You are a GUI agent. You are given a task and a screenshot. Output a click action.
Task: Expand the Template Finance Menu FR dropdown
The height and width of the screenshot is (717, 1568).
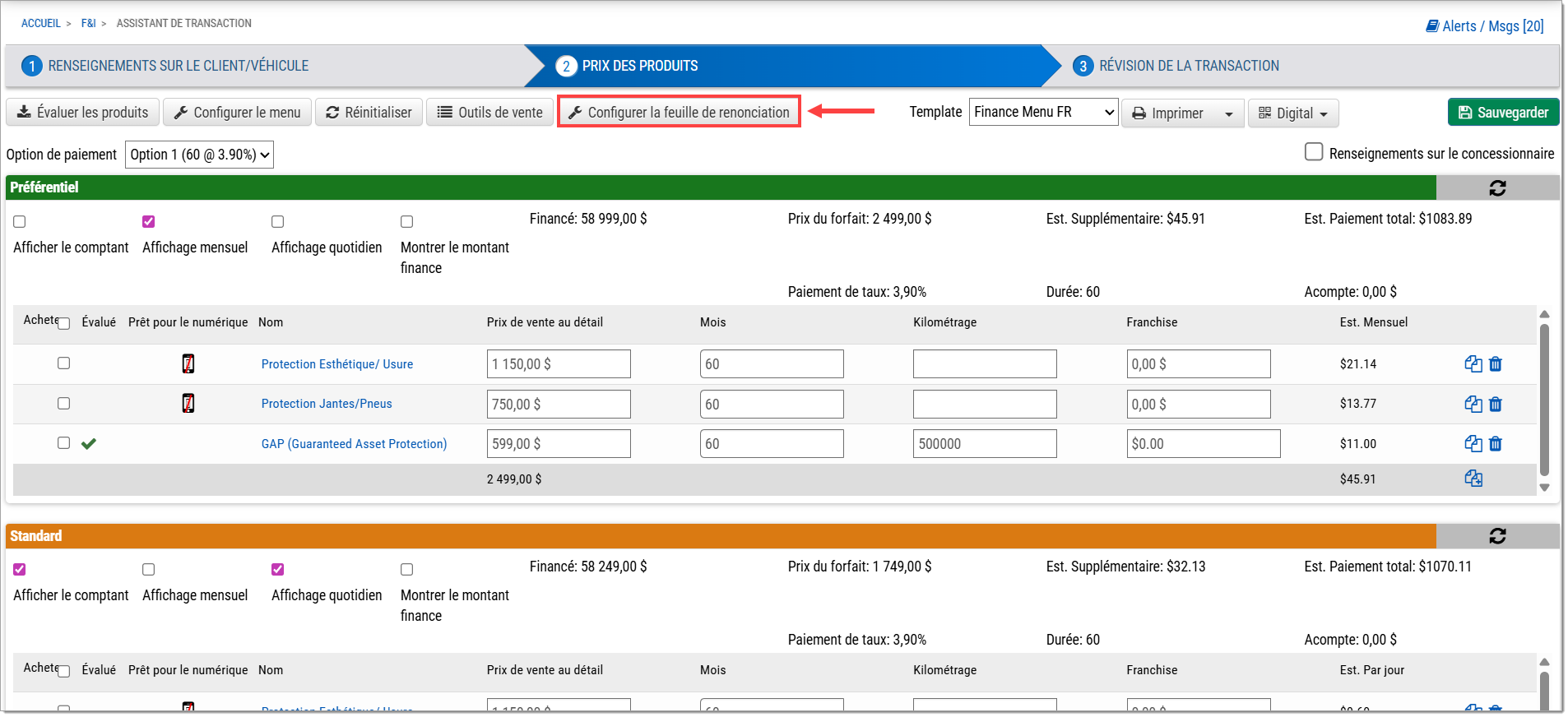pyautogui.click(x=1042, y=112)
